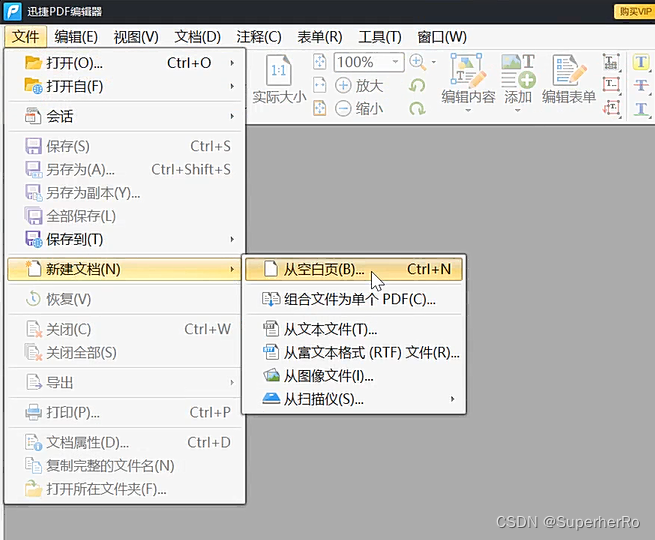Expand the 导出 submenu arrow
The height and width of the screenshot is (540, 655).
coord(232,383)
